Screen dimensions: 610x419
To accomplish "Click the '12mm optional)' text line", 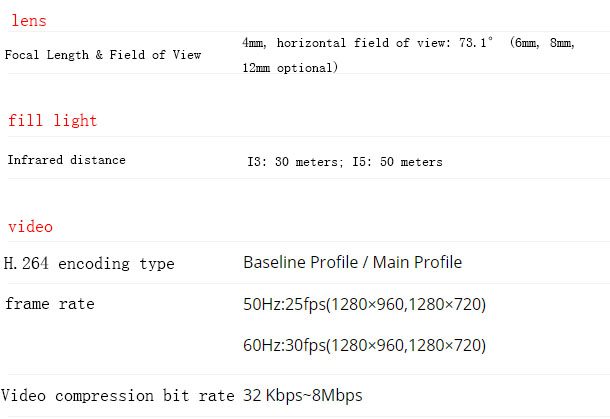I will tap(290, 68).
